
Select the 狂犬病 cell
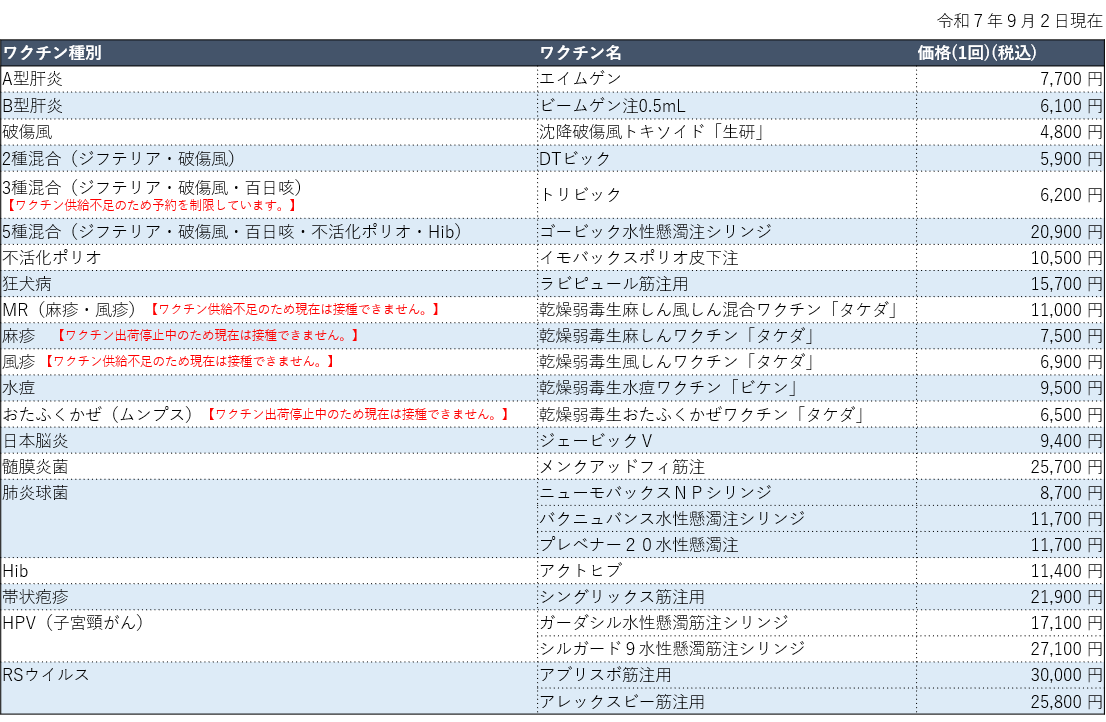[x=269, y=284]
